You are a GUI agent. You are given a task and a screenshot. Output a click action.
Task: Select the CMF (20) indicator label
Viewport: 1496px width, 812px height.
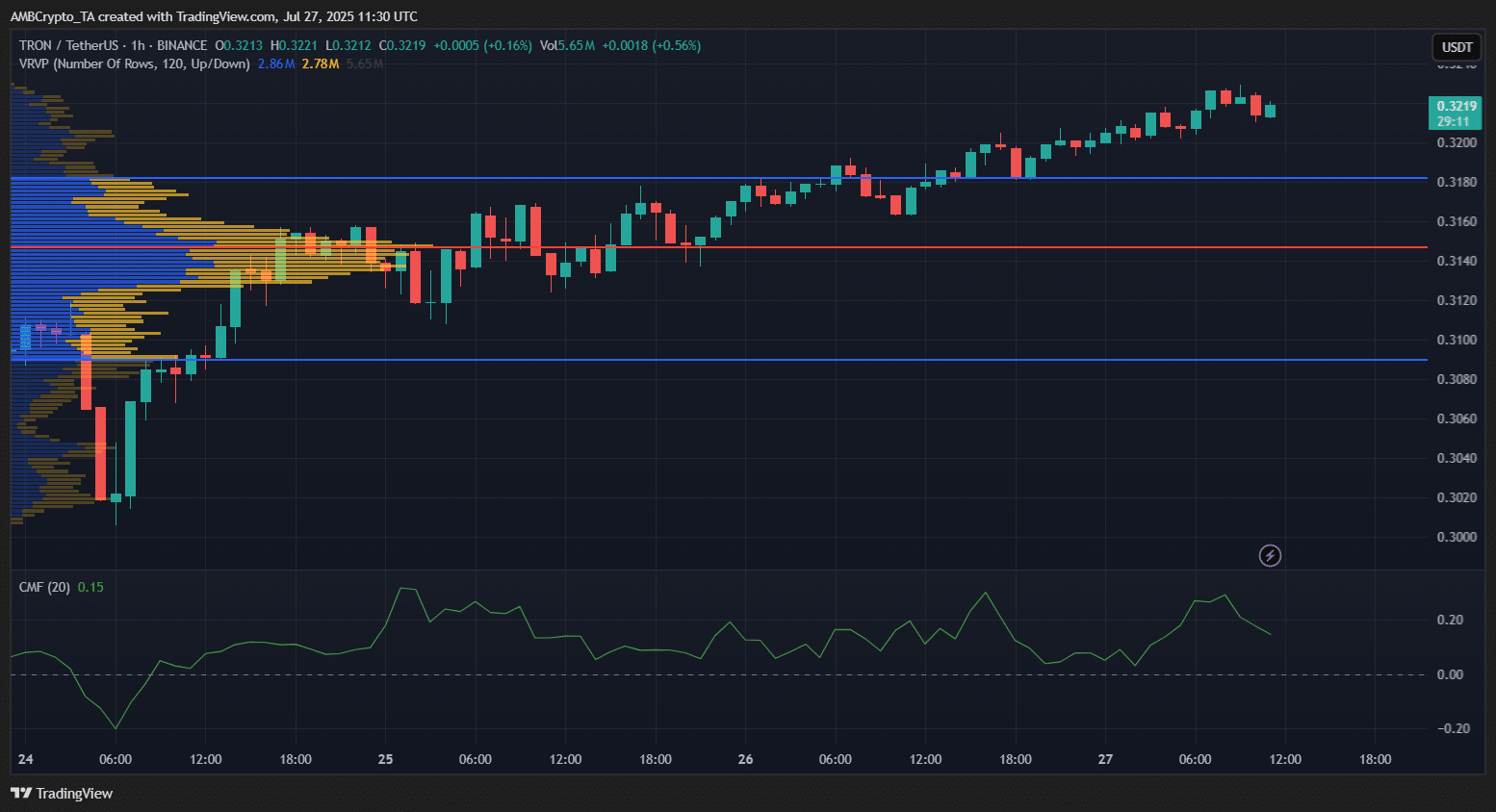[x=44, y=587]
